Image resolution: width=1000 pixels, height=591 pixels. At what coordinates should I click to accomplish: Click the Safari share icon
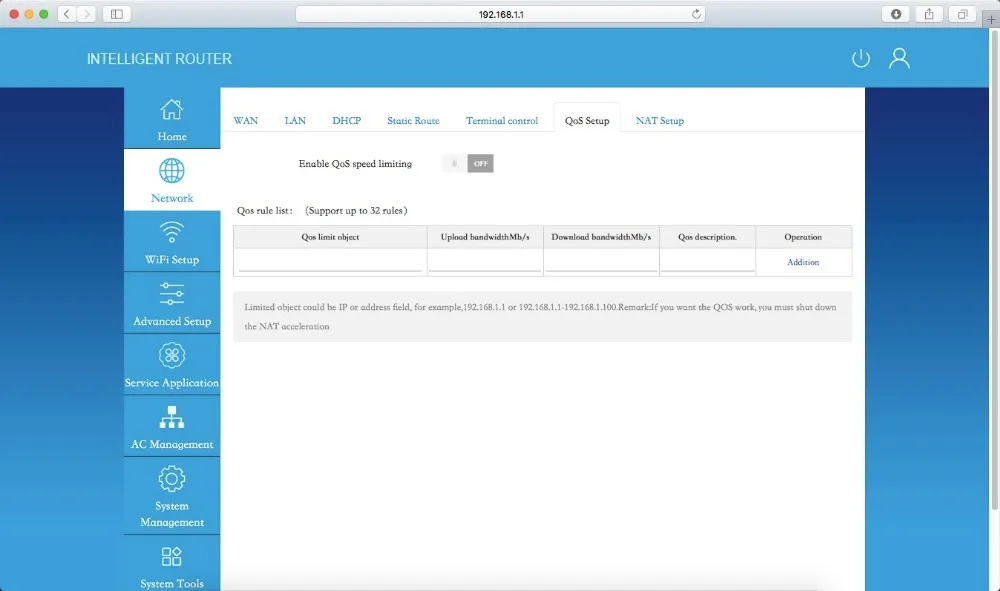pos(929,14)
